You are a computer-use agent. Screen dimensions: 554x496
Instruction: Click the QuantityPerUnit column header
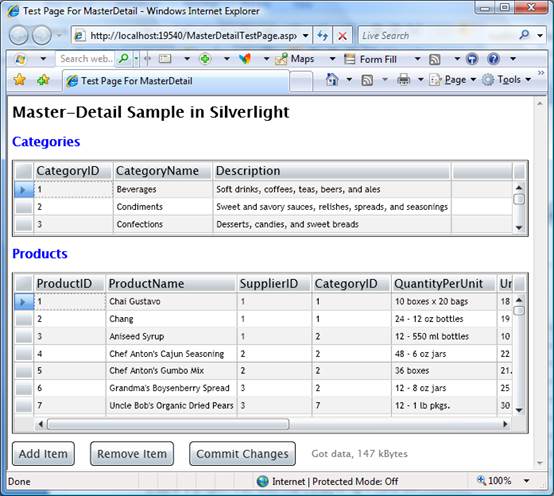(x=444, y=284)
